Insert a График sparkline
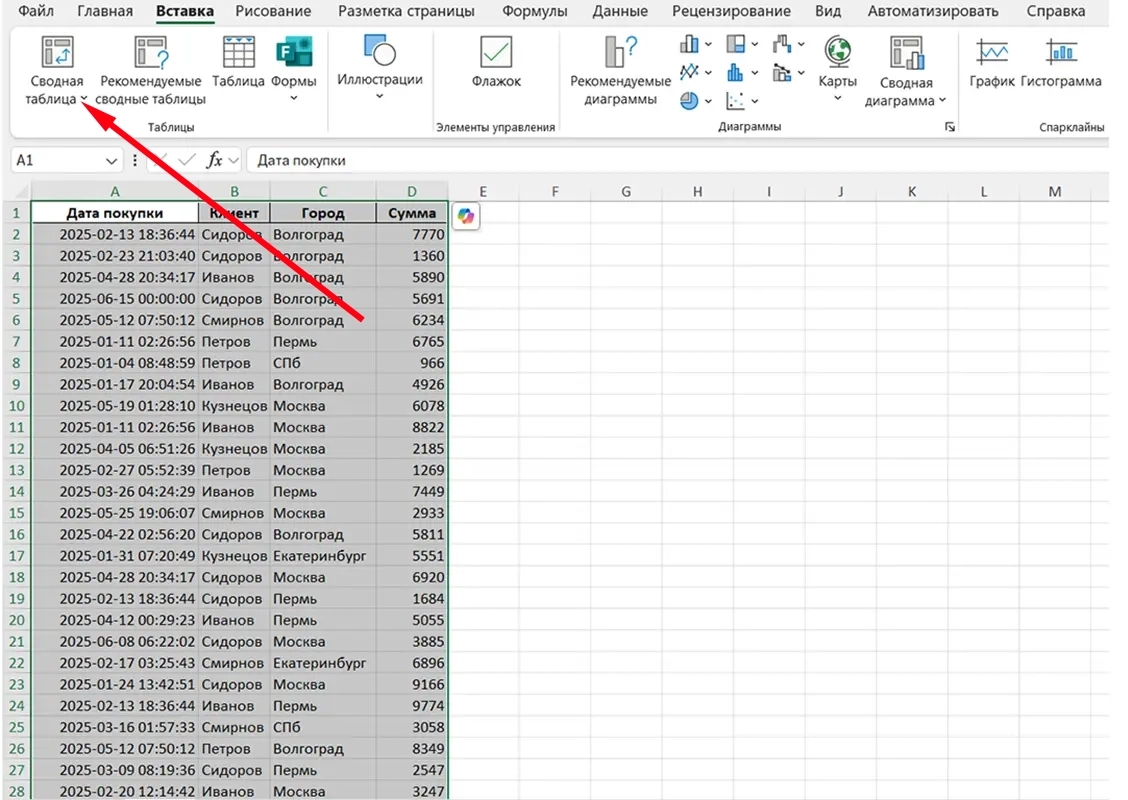1128x800 pixels. pos(992,53)
